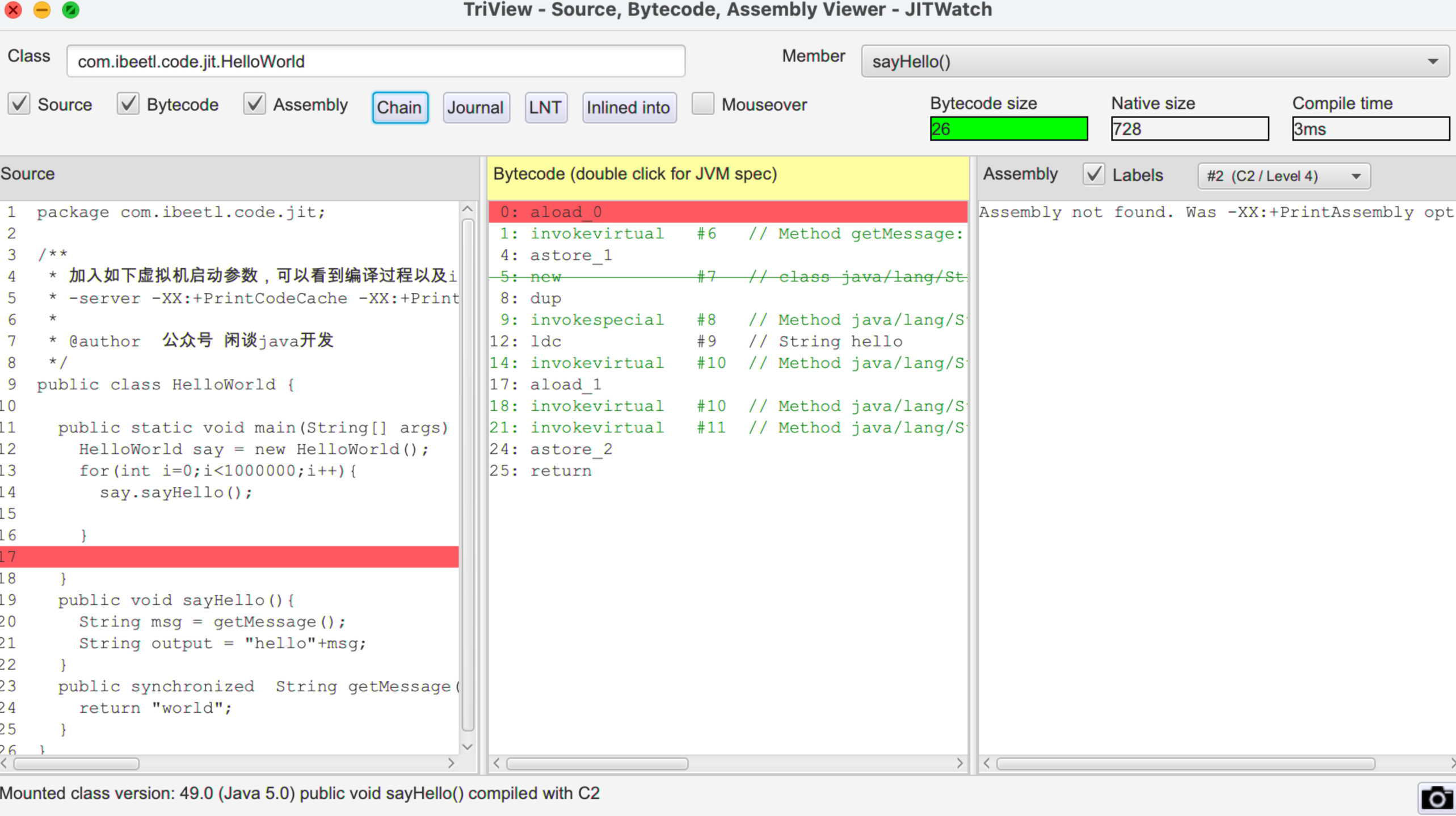Click the Class name input field
This screenshot has width=1456, height=816.
[376, 61]
